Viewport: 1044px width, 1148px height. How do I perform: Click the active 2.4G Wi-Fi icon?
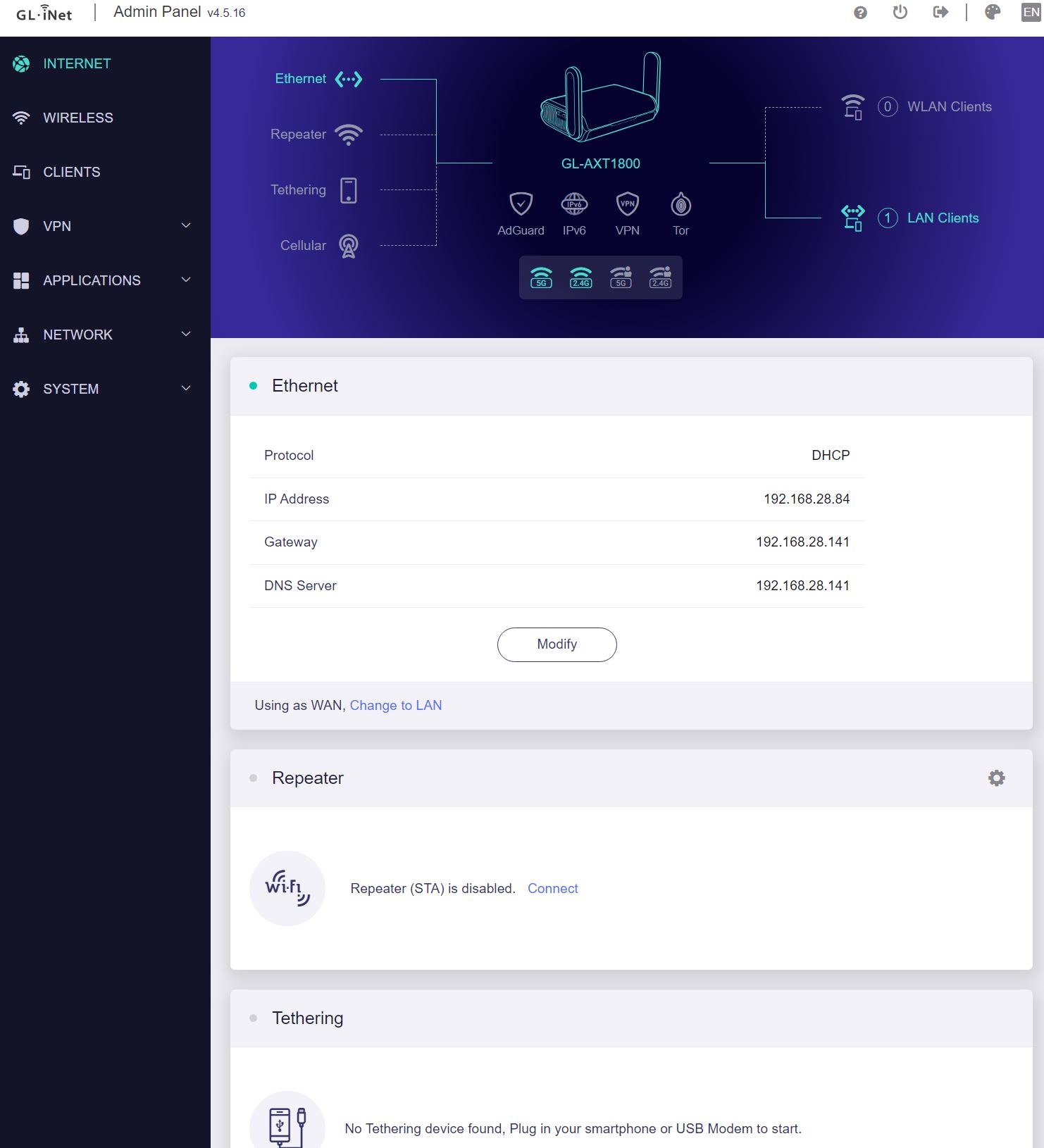[x=581, y=277]
